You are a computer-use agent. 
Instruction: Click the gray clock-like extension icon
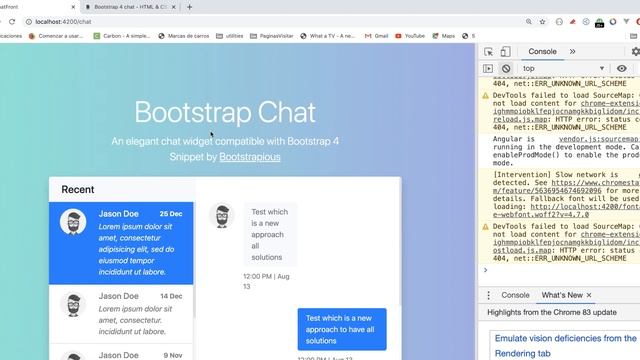(559, 22)
